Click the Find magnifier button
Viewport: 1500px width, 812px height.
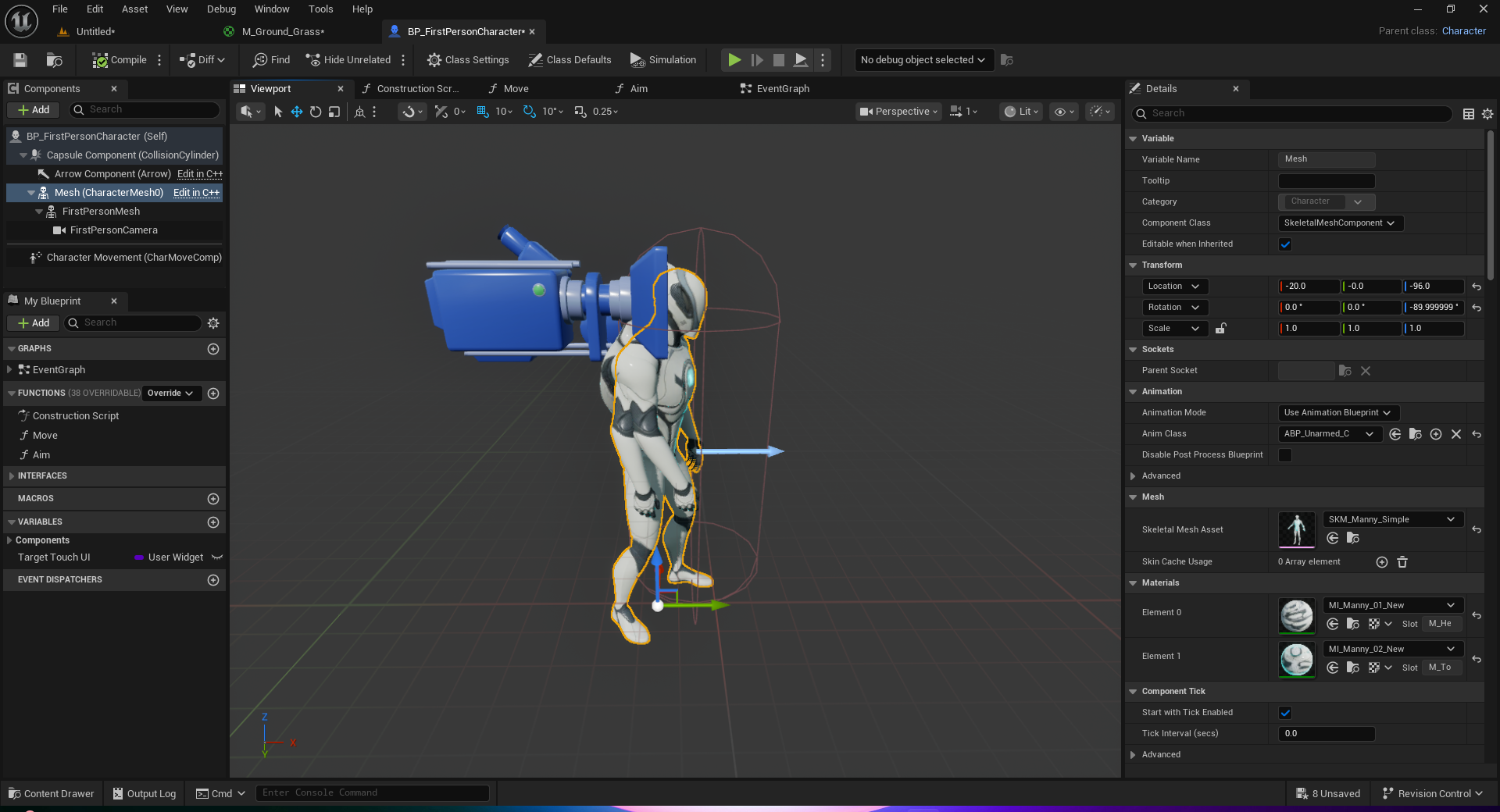click(x=271, y=60)
